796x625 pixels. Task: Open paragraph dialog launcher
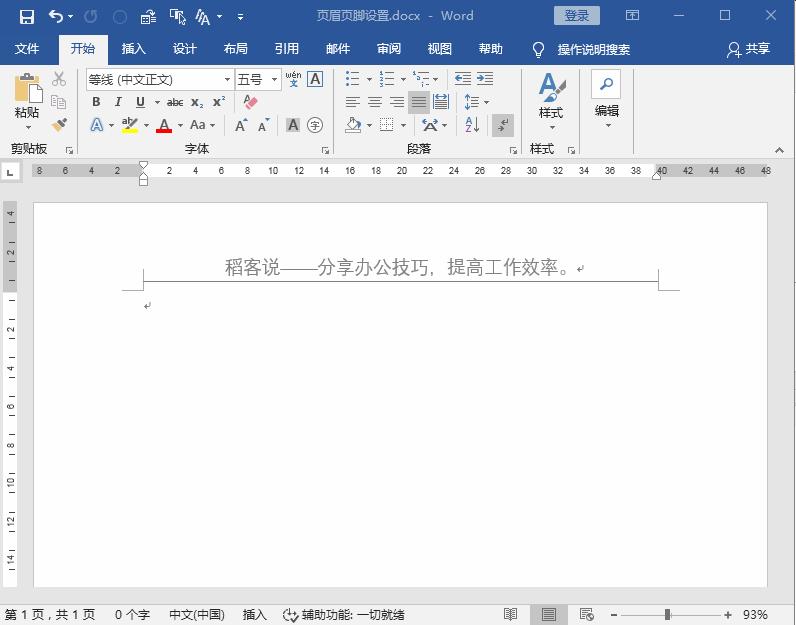513,150
